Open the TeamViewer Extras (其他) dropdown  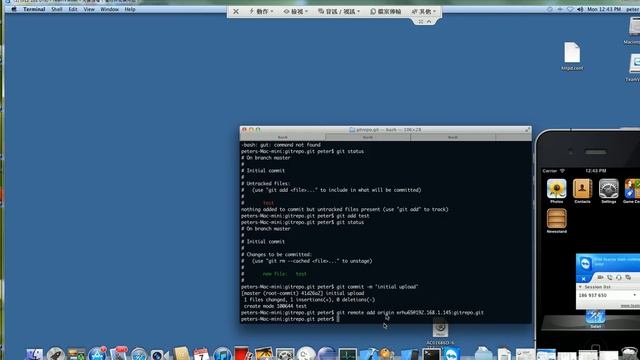tap(424, 11)
